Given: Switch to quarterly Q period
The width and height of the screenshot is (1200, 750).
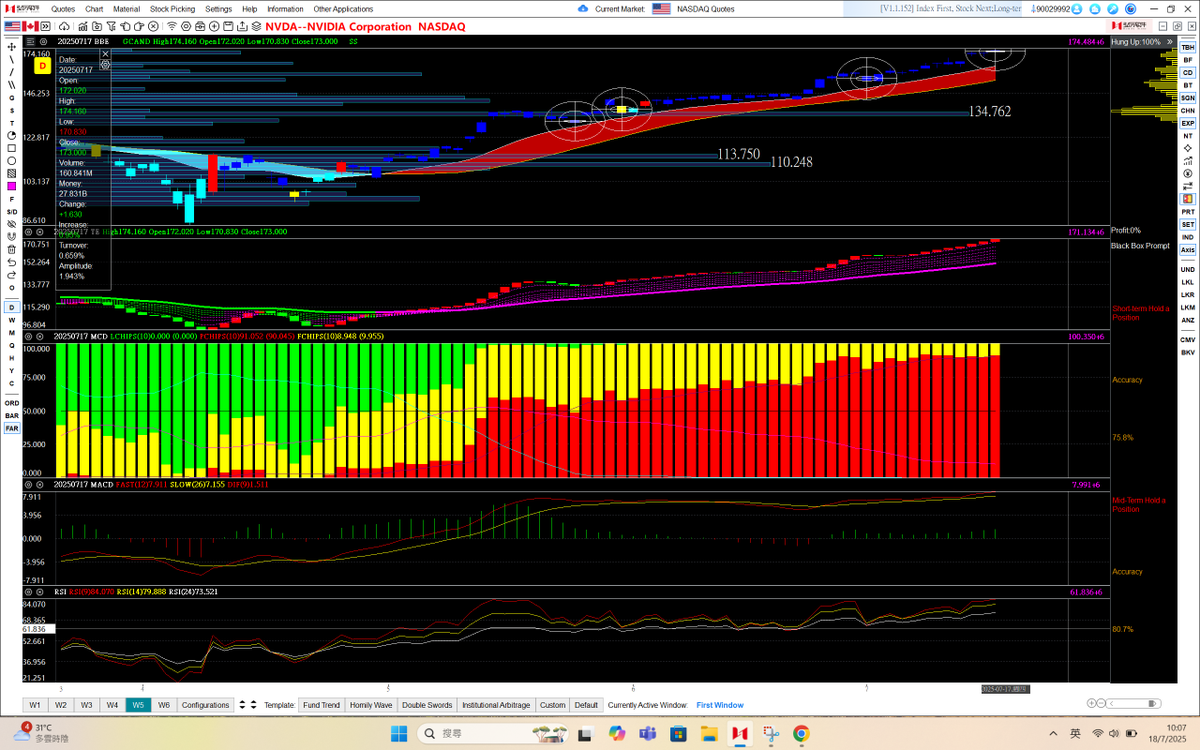Looking at the screenshot, I should pos(12,345).
